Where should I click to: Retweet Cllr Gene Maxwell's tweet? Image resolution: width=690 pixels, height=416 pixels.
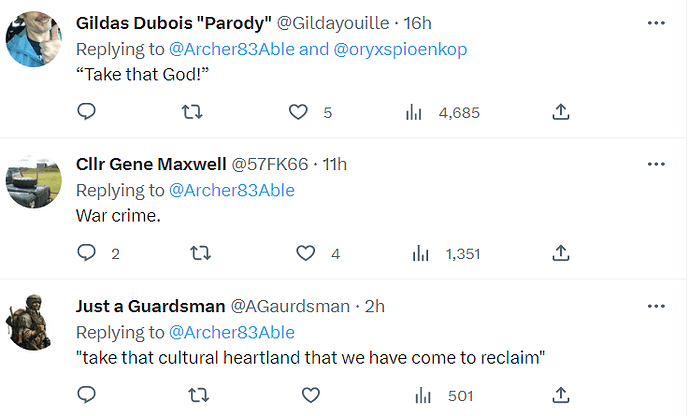pyautogui.click(x=199, y=254)
